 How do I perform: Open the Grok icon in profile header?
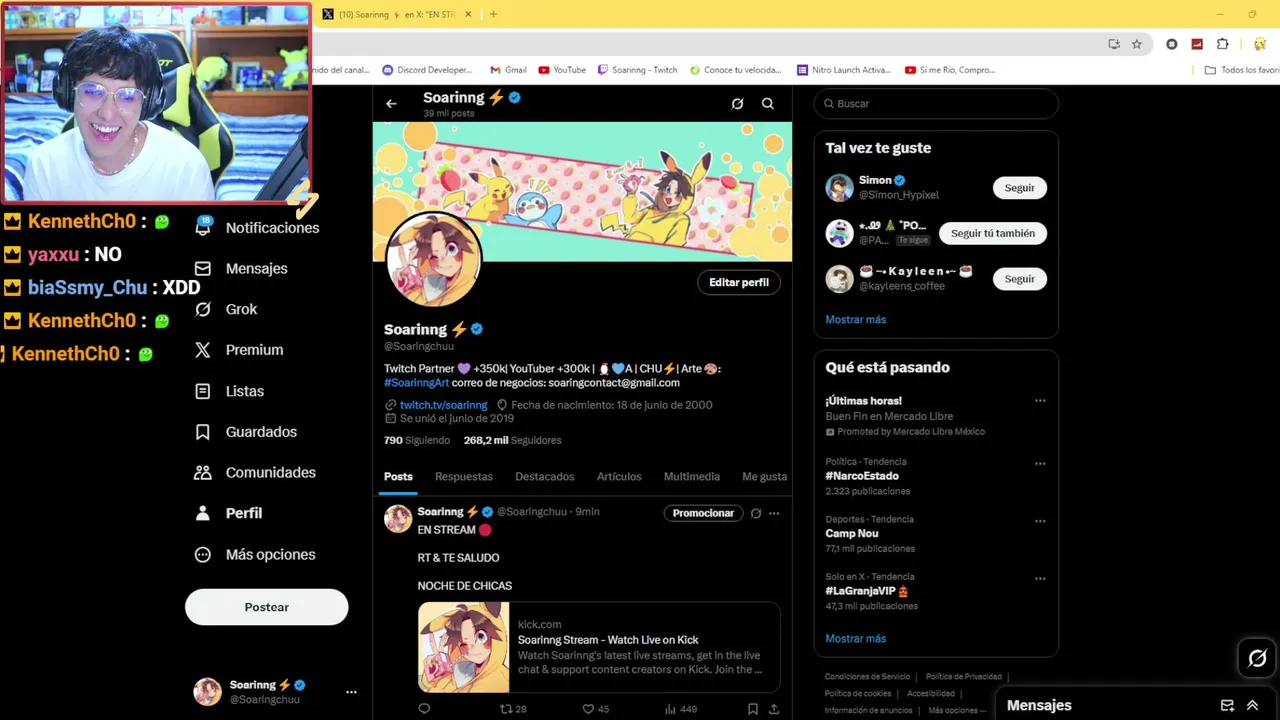[x=737, y=103]
